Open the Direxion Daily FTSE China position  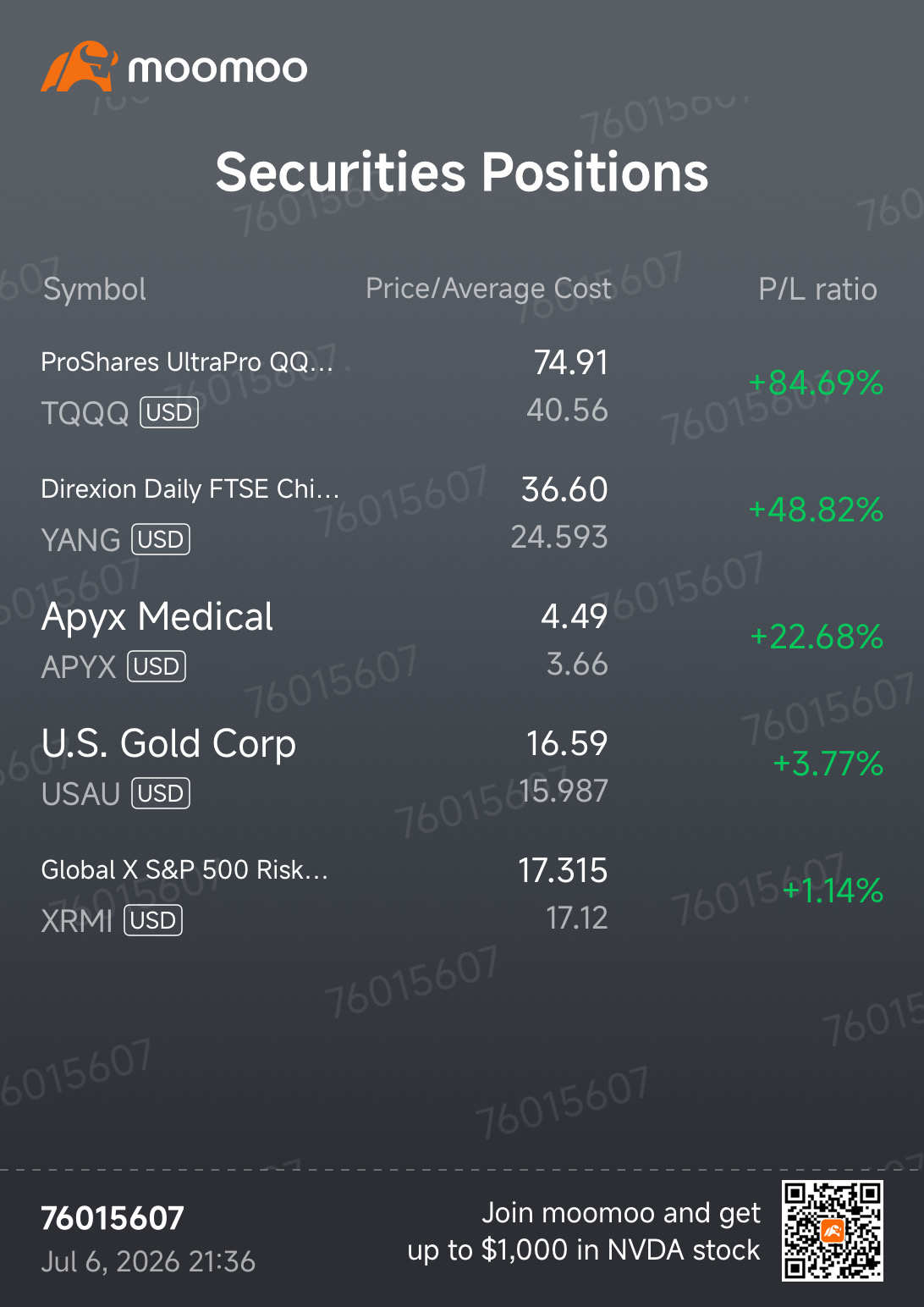pyautogui.click(x=462, y=514)
